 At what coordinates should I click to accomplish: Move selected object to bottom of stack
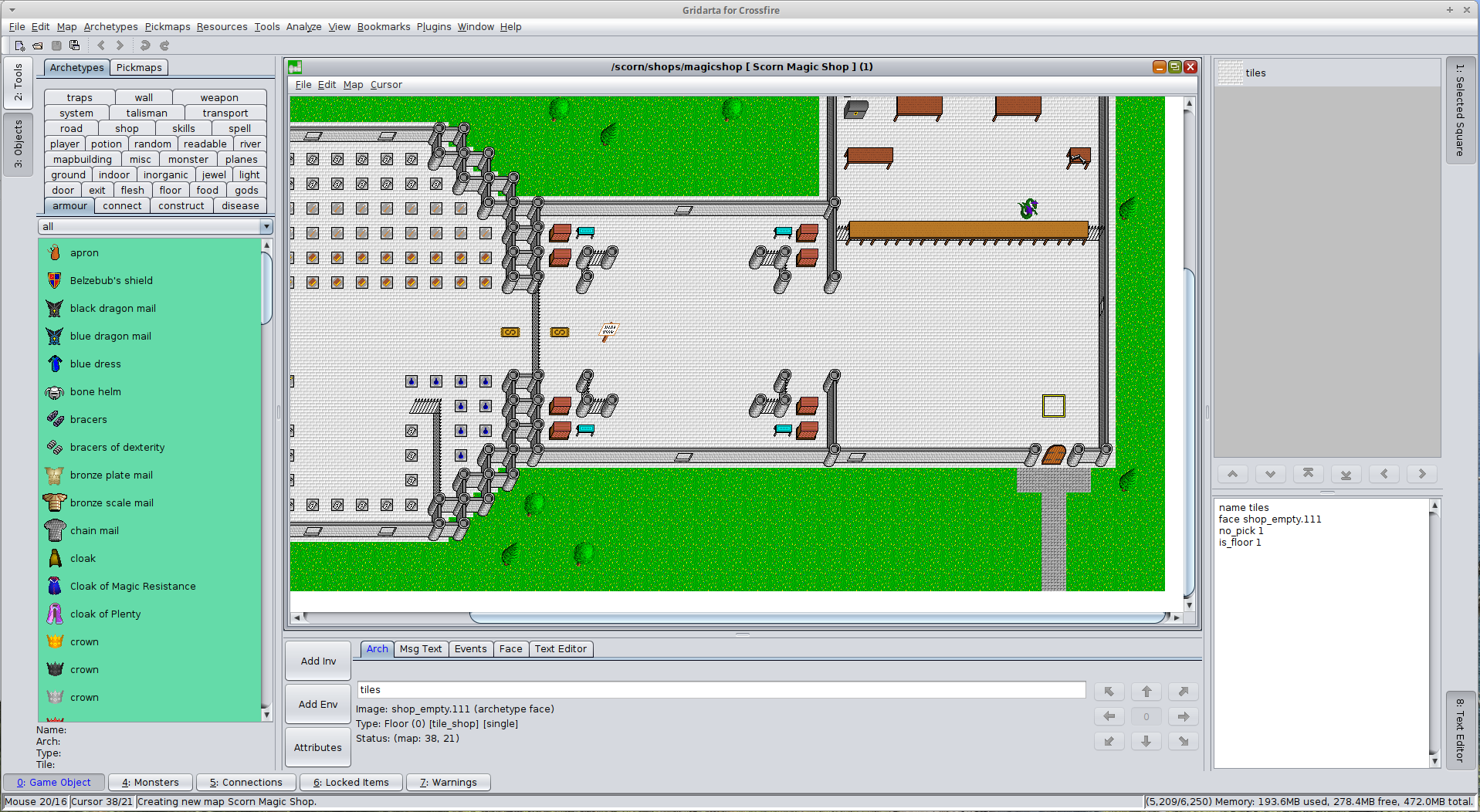tap(1346, 474)
